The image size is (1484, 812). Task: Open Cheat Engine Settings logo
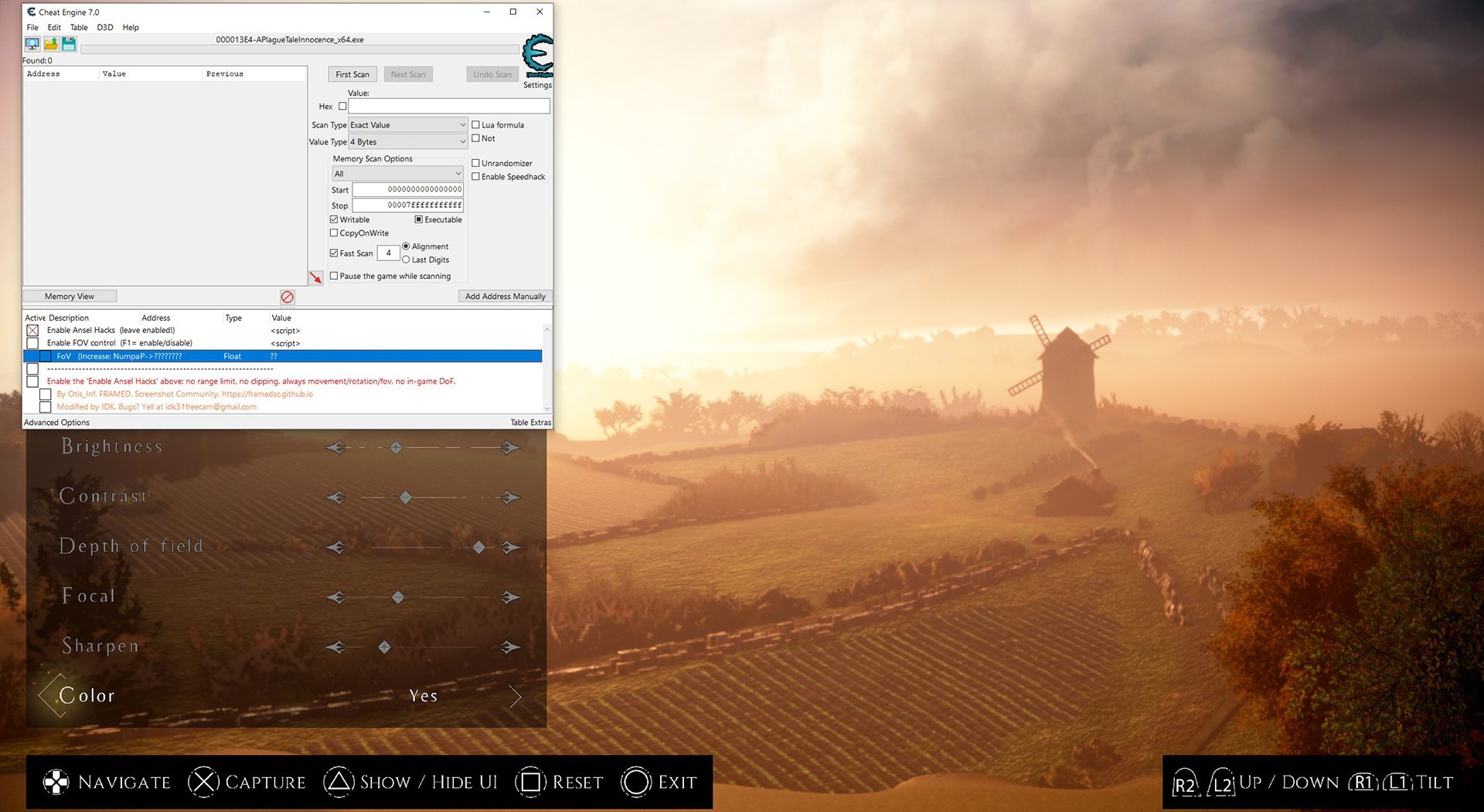(x=537, y=56)
